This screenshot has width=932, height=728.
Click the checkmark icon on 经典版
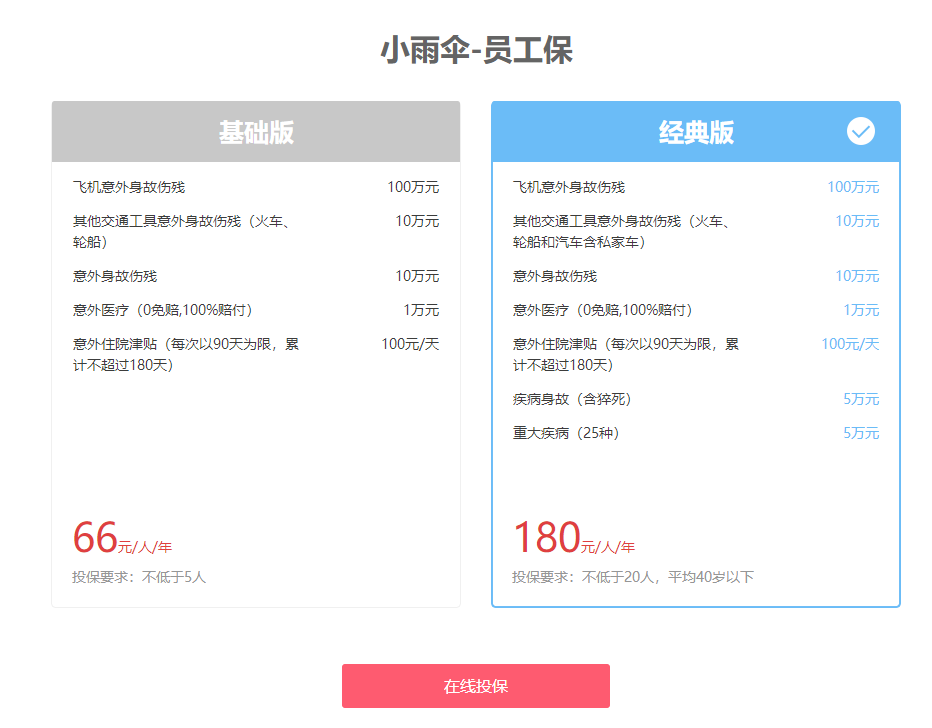pyautogui.click(x=861, y=131)
